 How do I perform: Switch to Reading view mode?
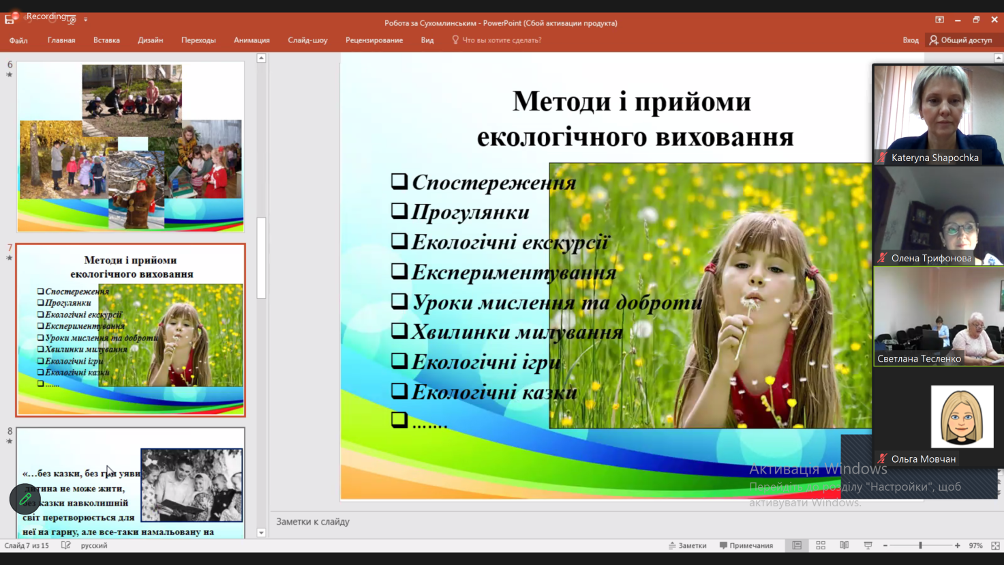[845, 546]
